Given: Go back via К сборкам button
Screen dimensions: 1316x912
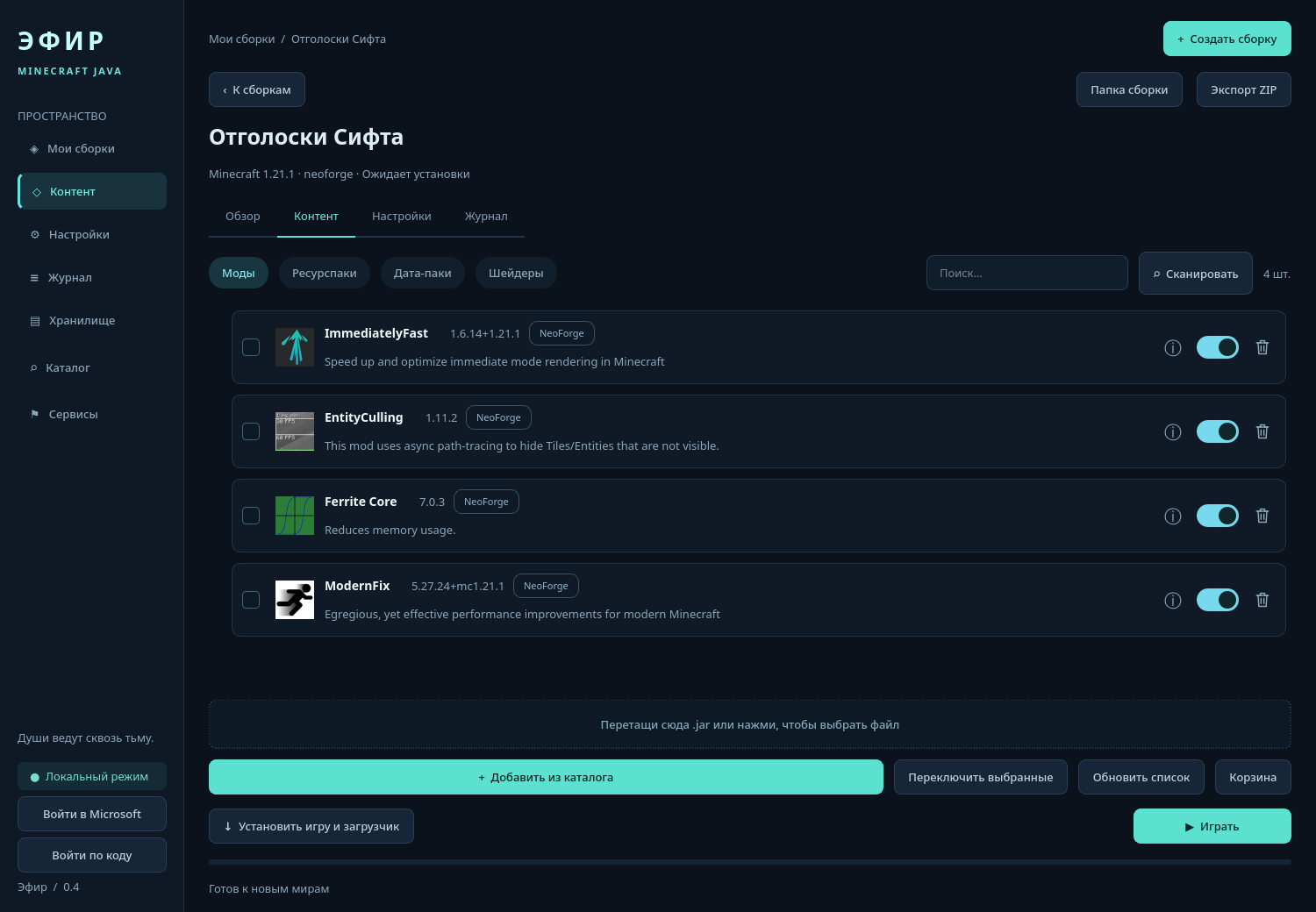Looking at the screenshot, I should [257, 89].
